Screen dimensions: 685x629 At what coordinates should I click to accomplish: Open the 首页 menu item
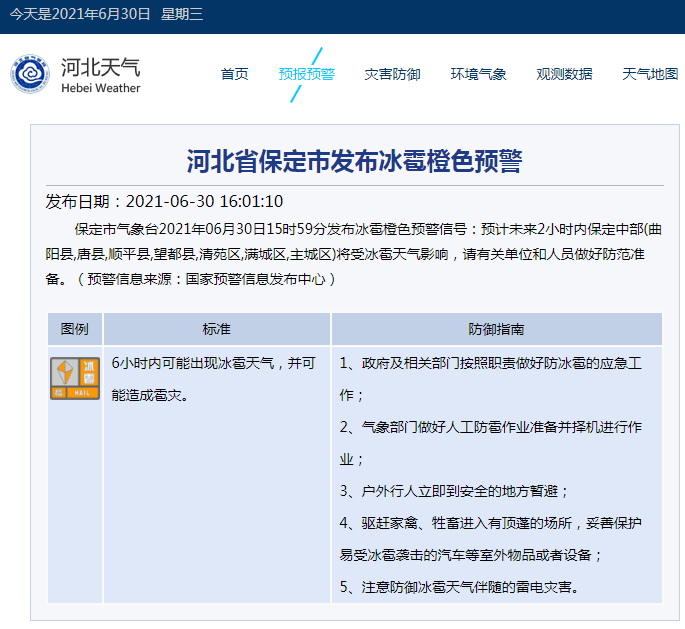click(x=234, y=74)
